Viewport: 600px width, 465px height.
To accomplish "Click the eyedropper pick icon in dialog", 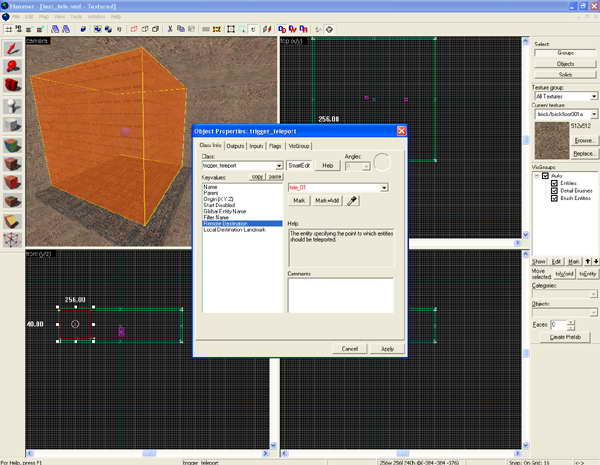I will 353,201.
